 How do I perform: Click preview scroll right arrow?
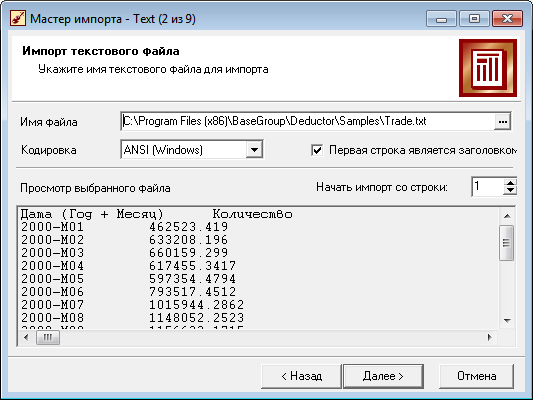489,337
